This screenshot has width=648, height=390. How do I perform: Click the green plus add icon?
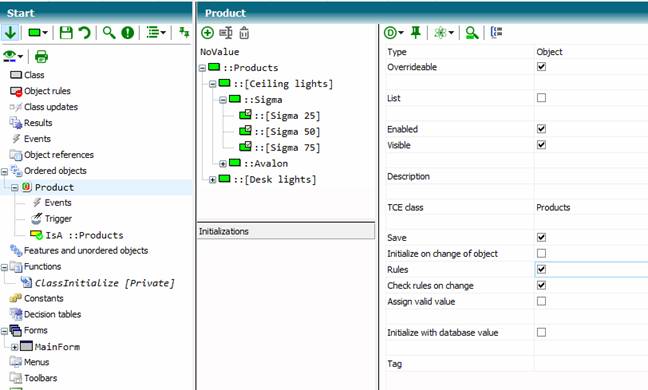[x=207, y=33]
